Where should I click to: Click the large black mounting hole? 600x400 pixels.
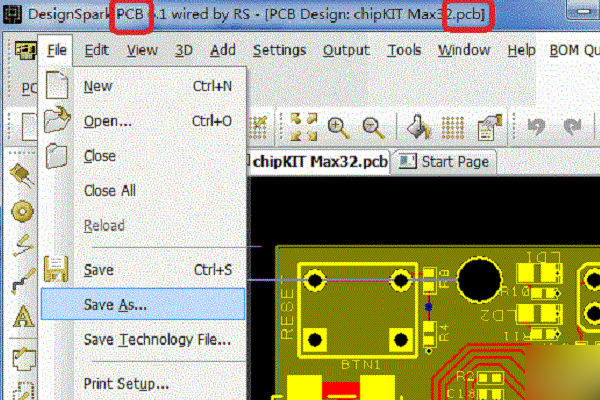[x=479, y=280]
